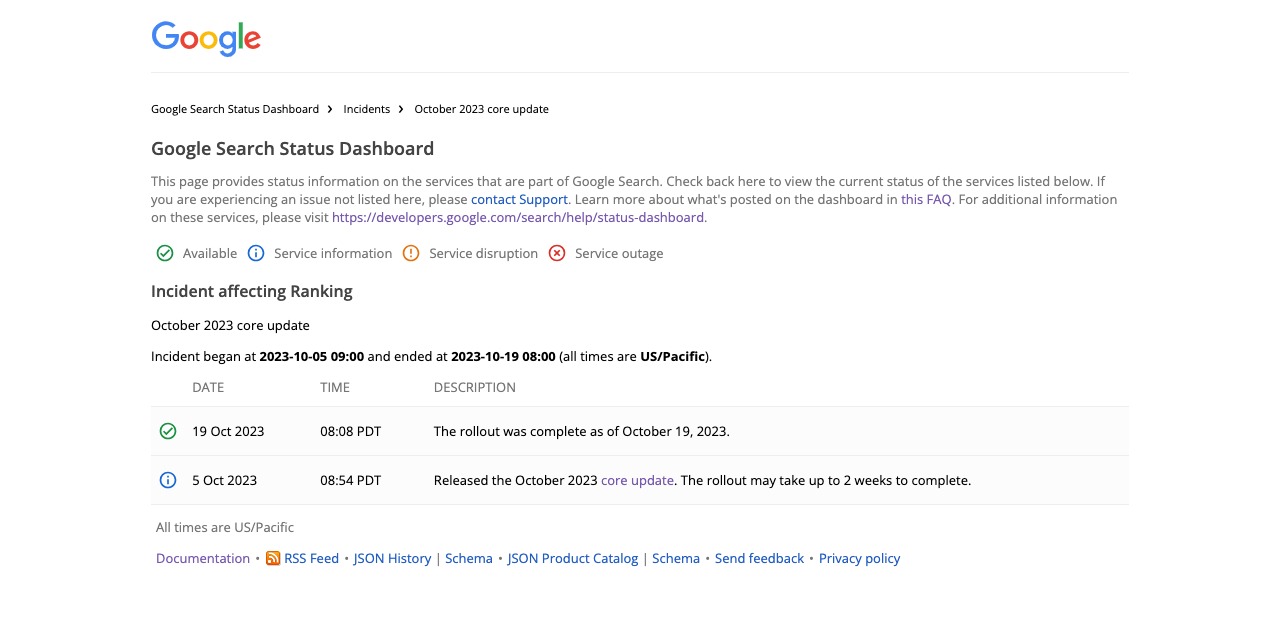Screen dimensions: 1280x637
Task: Click the Google logo
Action: (x=206, y=39)
